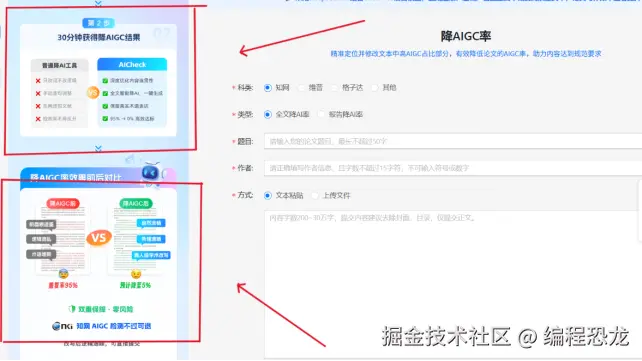This screenshot has width=642, height=361.
Task: Choose 上传文件 as the method
Action: [x=315, y=196]
